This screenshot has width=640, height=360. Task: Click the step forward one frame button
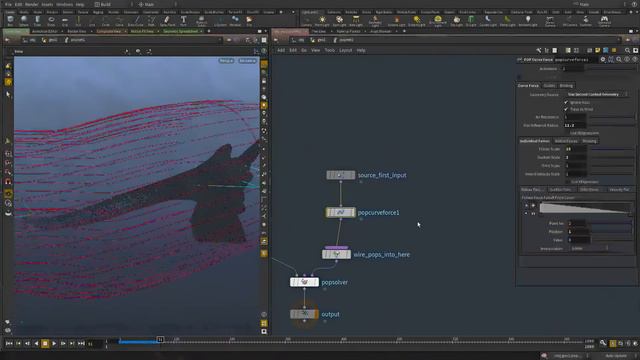coord(63,344)
